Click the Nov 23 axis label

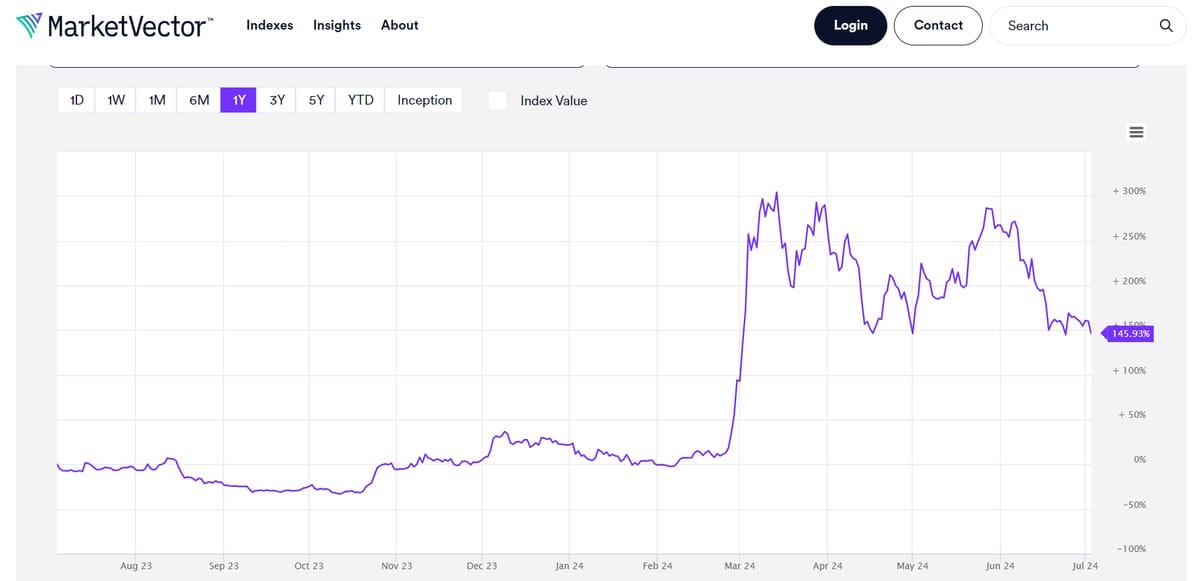397,566
